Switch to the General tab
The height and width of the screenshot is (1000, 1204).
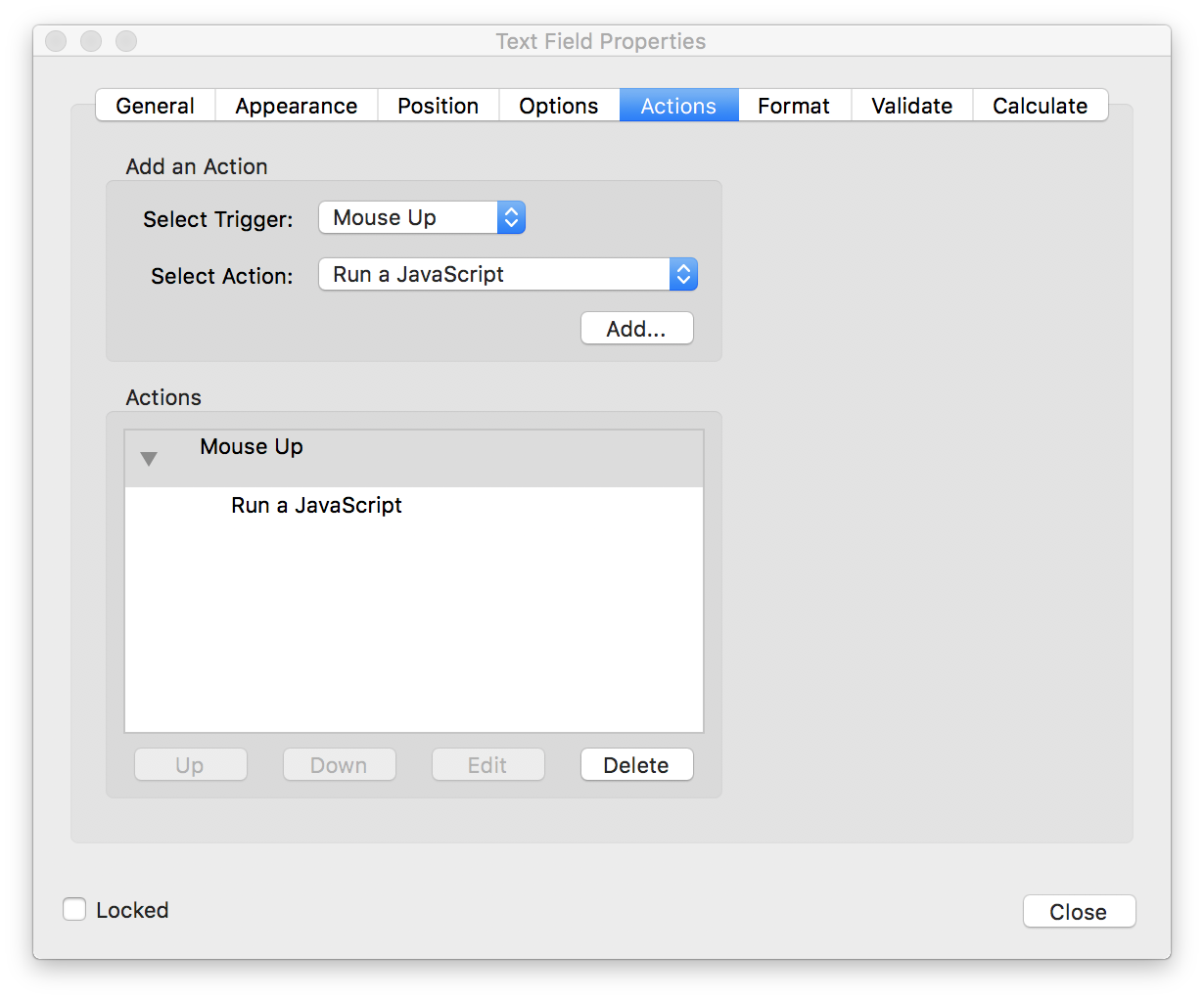(x=155, y=105)
